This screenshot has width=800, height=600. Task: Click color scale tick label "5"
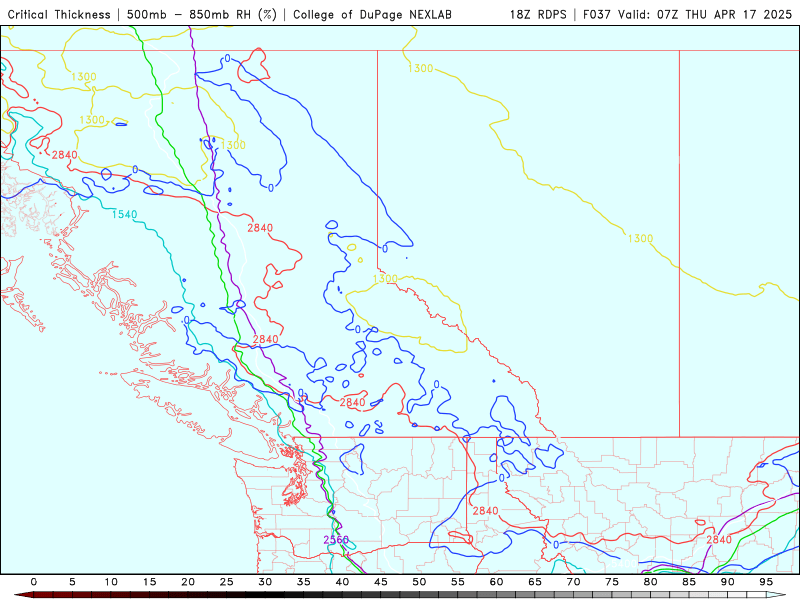click(72, 582)
